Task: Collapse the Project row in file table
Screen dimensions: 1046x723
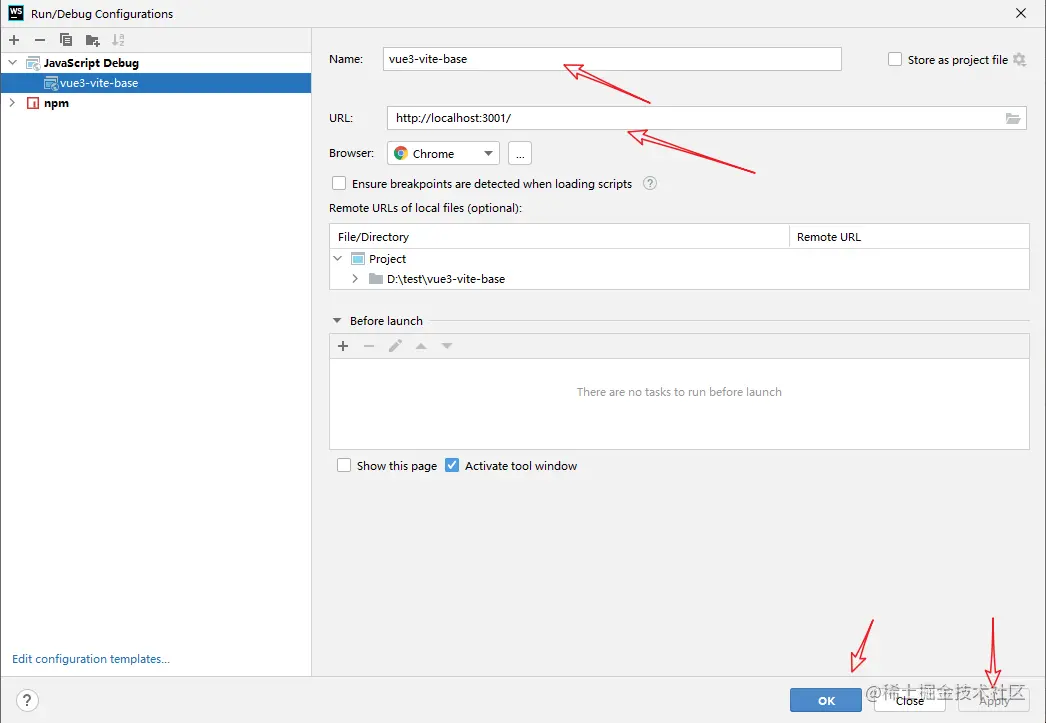Action: pyautogui.click(x=338, y=259)
